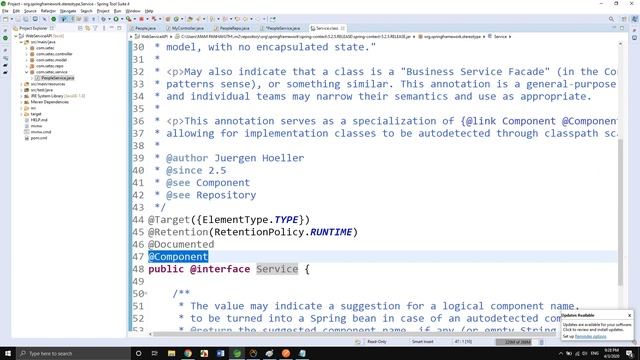Select pom.xml in Project Explorer
This screenshot has width=640, height=360.
tap(39, 138)
